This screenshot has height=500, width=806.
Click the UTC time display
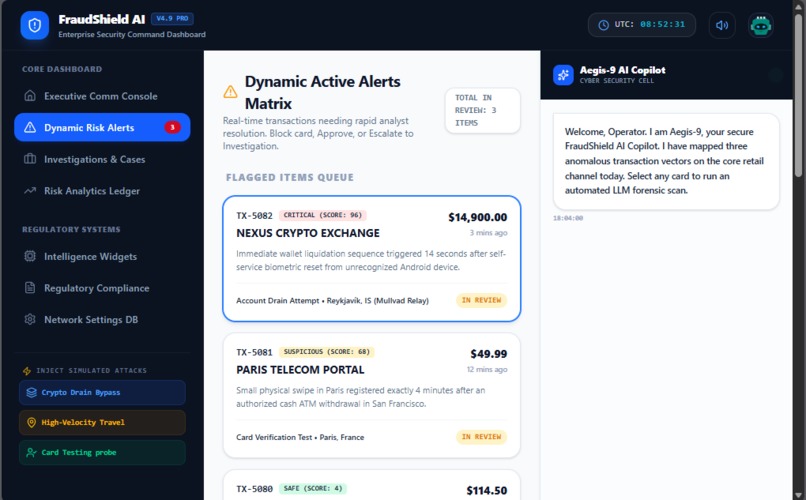click(642, 25)
